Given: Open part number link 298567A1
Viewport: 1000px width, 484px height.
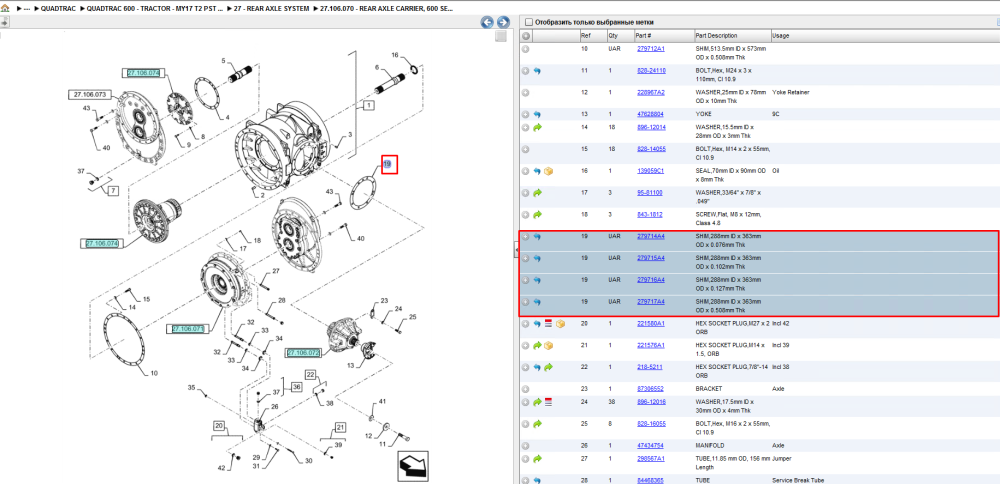Looking at the screenshot, I should pyautogui.click(x=651, y=458).
